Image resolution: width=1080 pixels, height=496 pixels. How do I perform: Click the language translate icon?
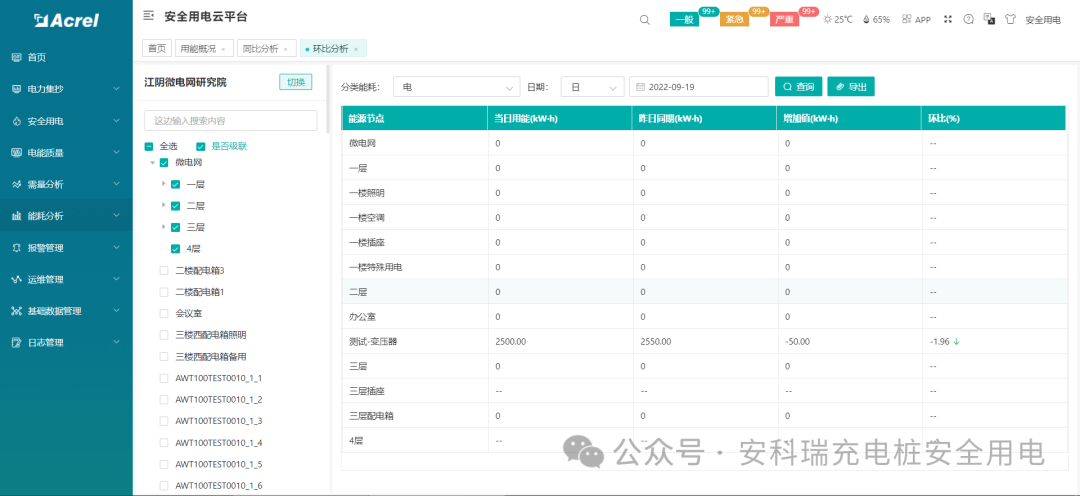click(989, 19)
